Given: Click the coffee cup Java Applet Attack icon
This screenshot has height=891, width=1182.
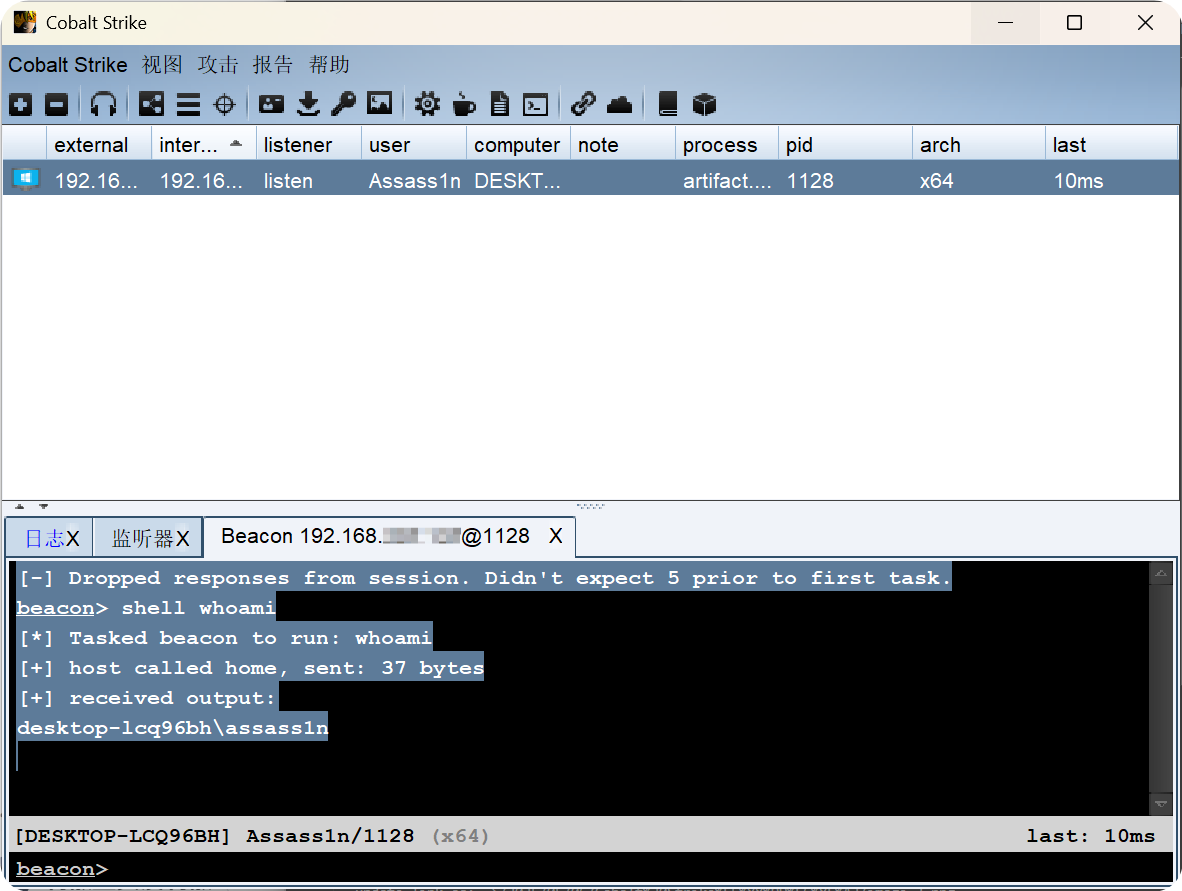Looking at the screenshot, I should coord(464,104).
